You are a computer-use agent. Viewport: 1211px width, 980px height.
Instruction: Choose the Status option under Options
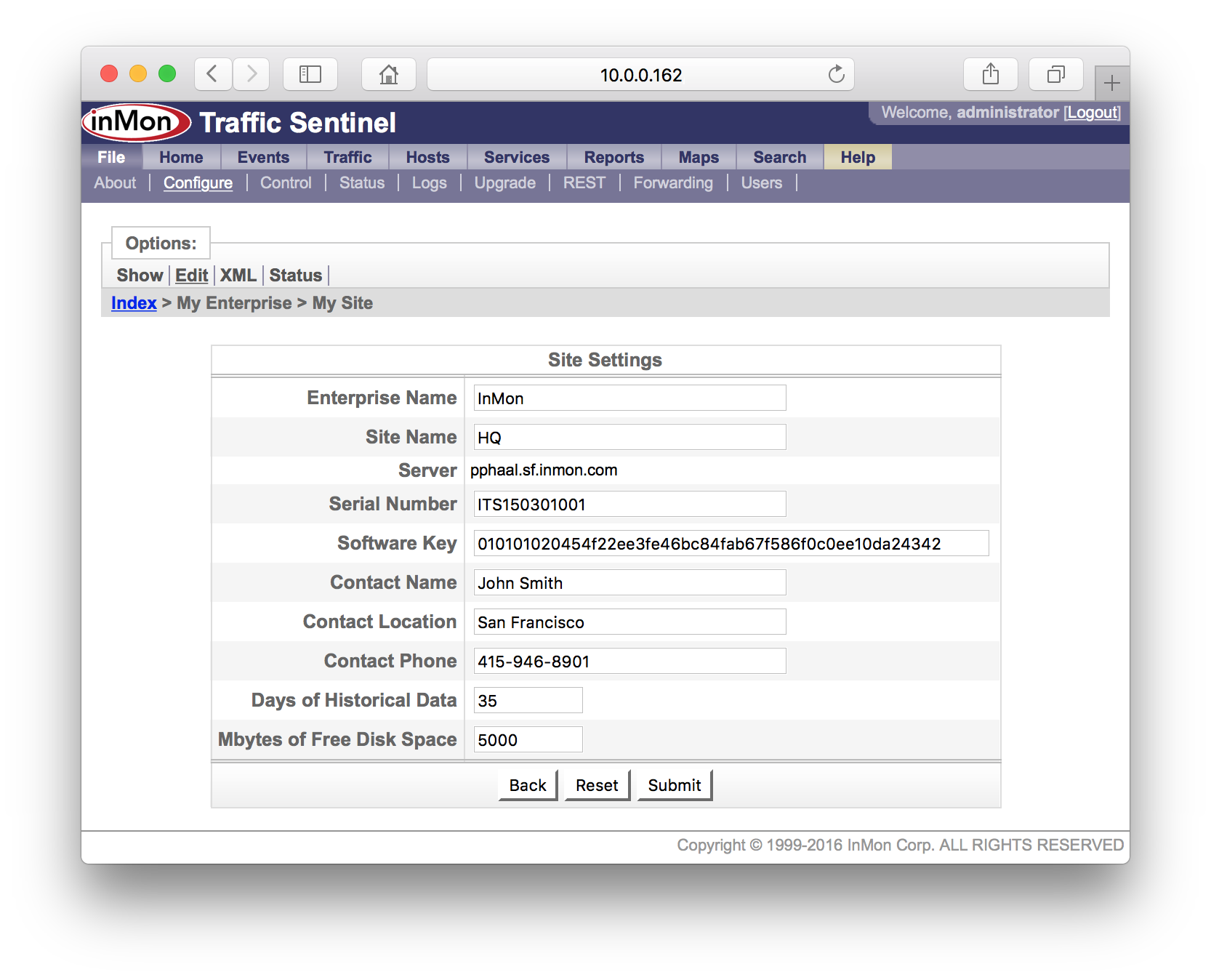(x=296, y=276)
